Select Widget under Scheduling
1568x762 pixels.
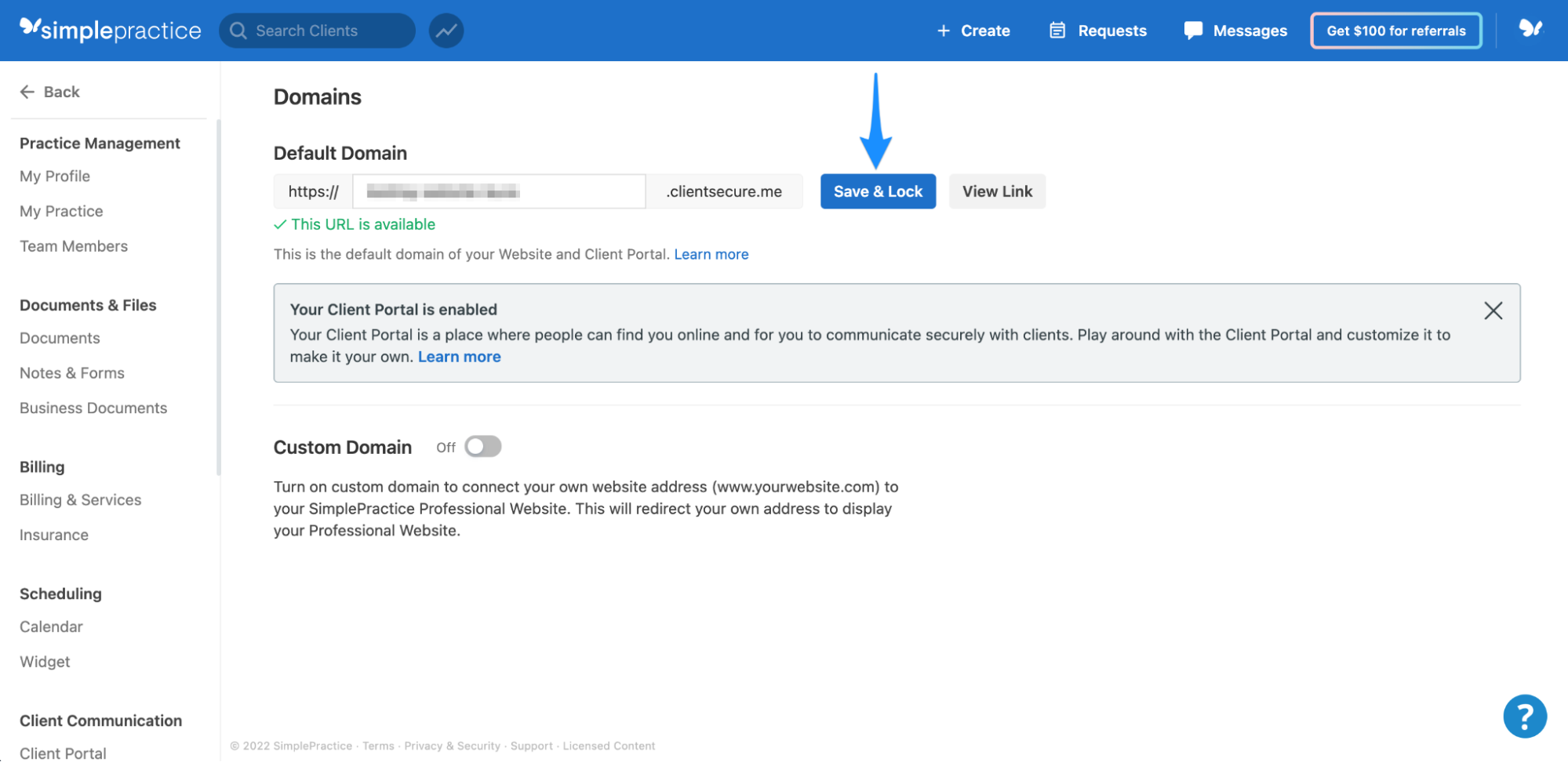click(x=45, y=662)
